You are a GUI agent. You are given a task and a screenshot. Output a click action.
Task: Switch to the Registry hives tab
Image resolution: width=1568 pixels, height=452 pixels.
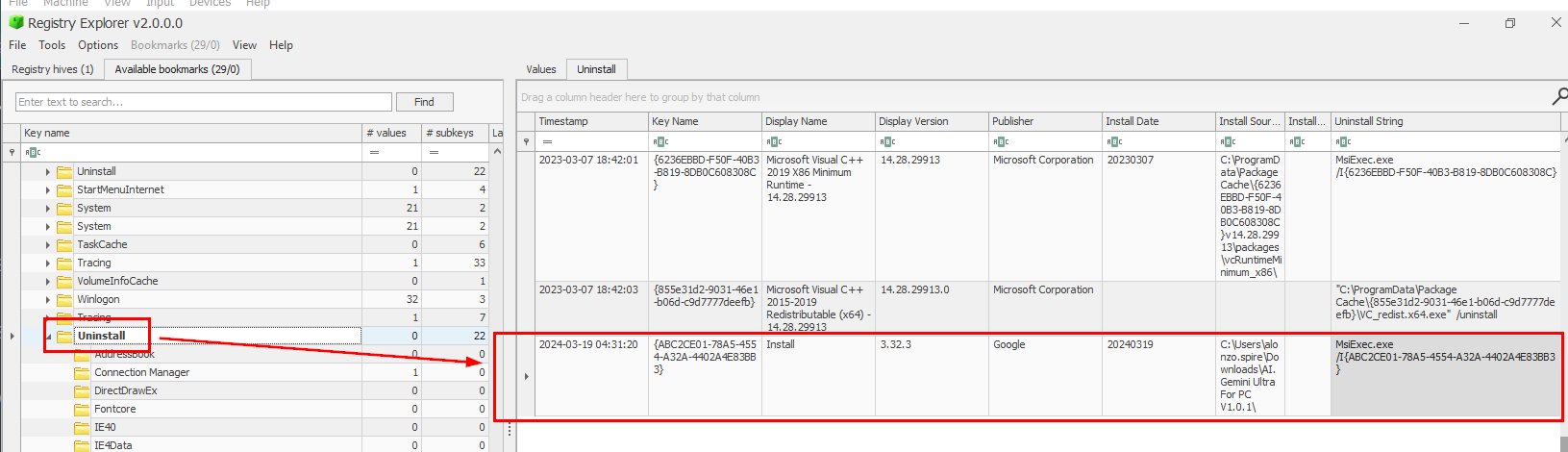tap(53, 69)
